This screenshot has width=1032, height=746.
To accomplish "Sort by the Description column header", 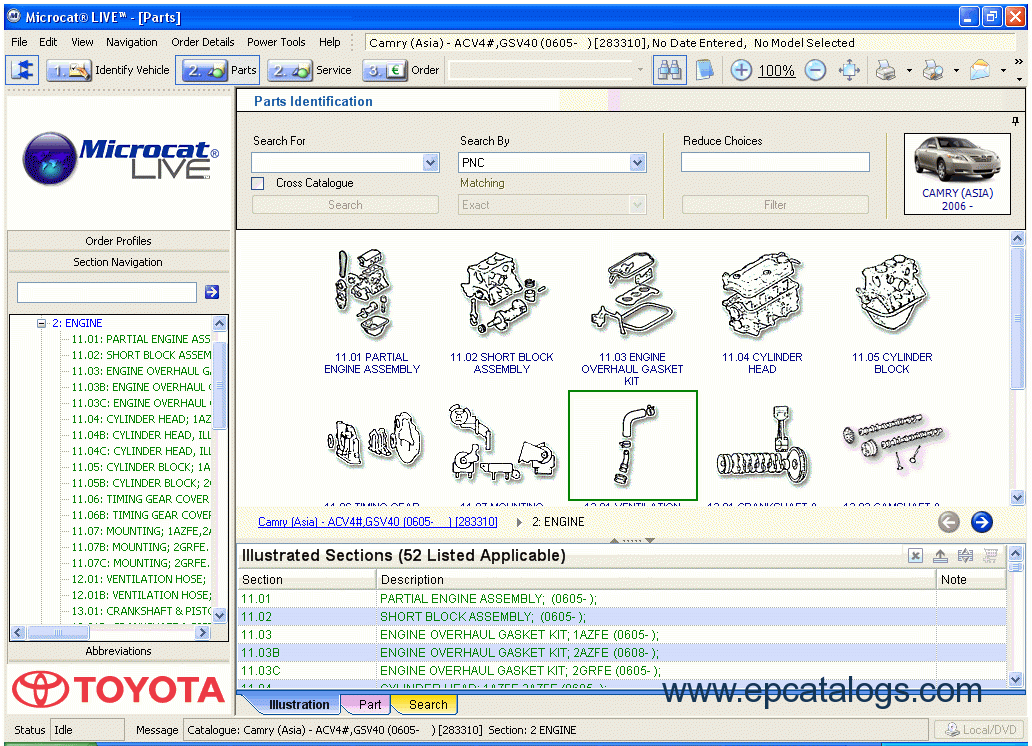I will (656, 579).
